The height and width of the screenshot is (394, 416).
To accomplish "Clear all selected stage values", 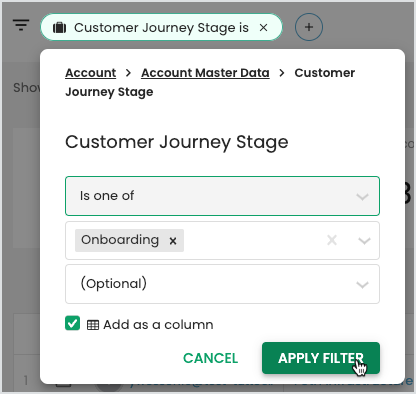I will [332, 240].
